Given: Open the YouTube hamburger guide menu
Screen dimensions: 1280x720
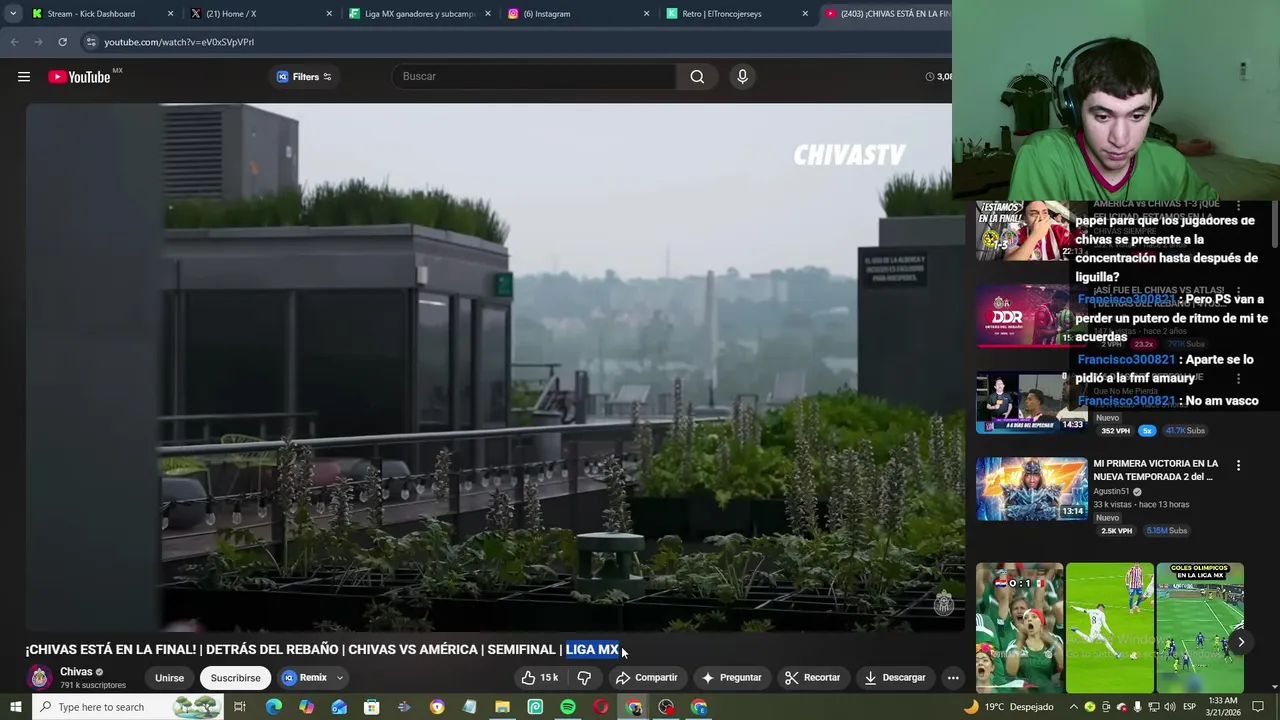Looking at the screenshot, I should pos(24,77).
